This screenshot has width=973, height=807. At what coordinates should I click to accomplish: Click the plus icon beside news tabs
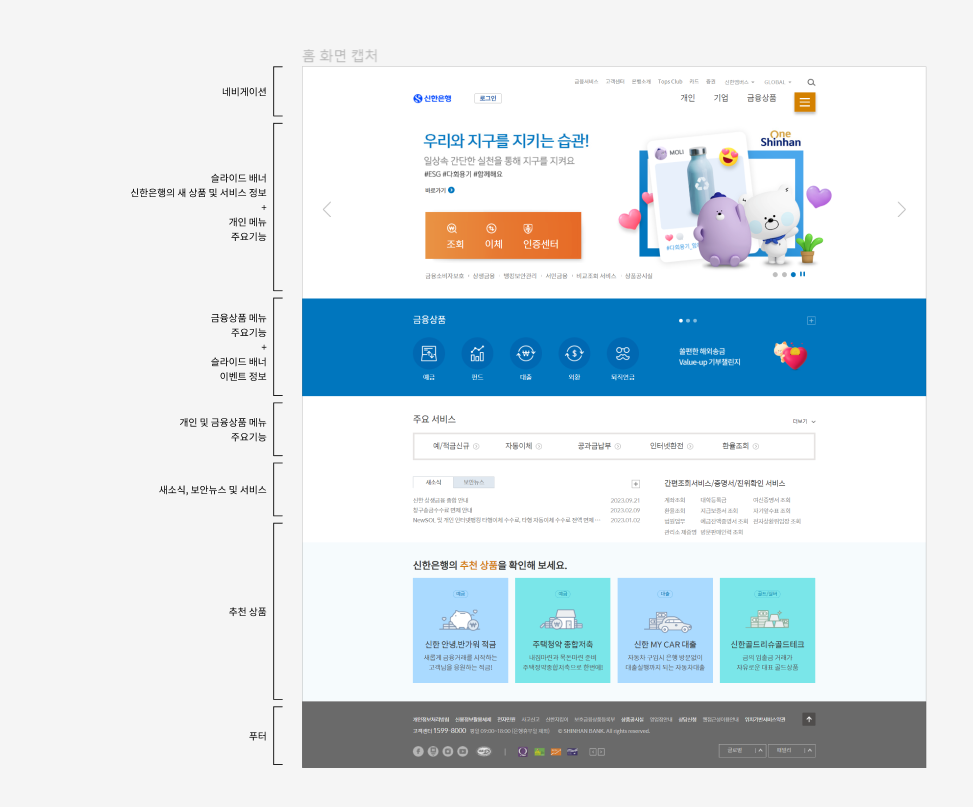635,484
